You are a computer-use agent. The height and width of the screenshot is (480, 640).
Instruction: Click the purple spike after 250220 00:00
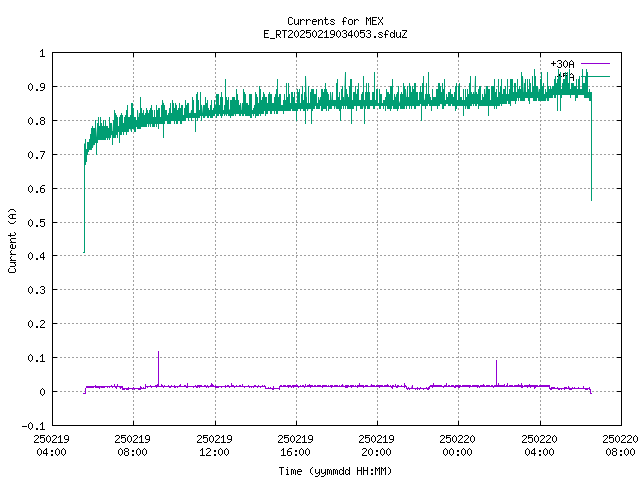[496, 372]
